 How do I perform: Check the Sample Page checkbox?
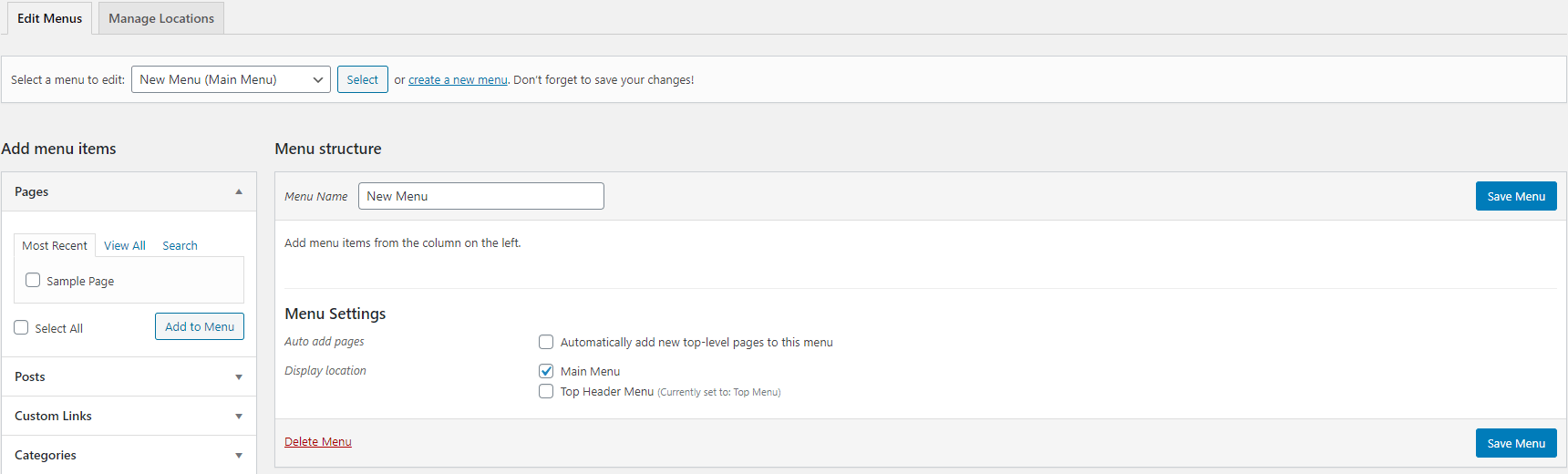33,280
